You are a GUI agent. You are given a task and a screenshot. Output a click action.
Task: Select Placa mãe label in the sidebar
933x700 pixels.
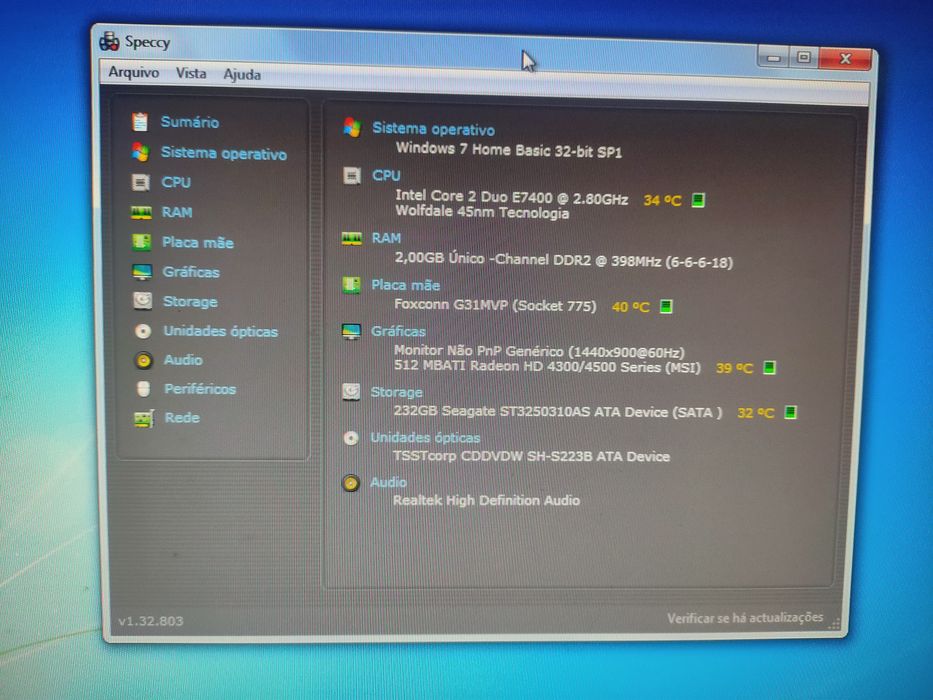(x=198, y=242)
